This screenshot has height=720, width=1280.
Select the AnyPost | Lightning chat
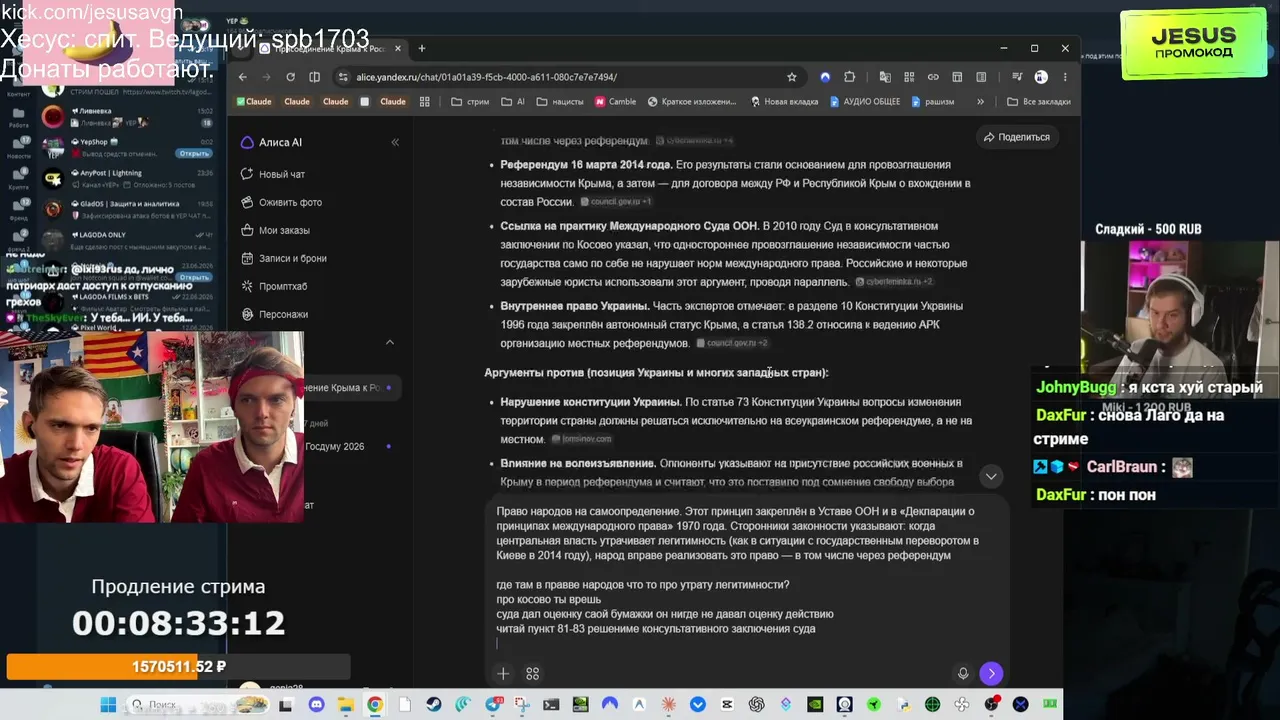[127, 179]
